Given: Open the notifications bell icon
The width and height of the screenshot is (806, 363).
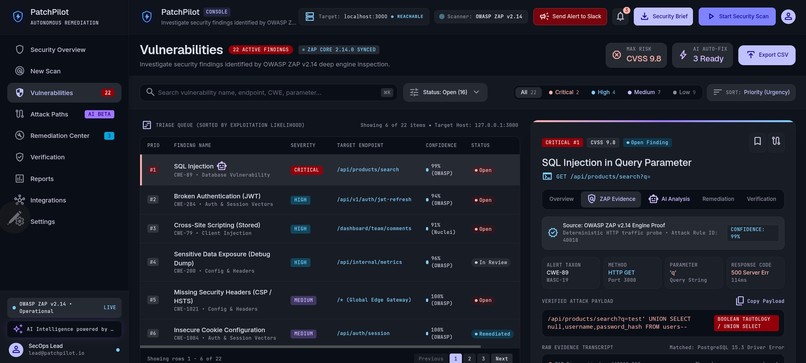Looking at the screenshot, I should [x=620, y=16].
